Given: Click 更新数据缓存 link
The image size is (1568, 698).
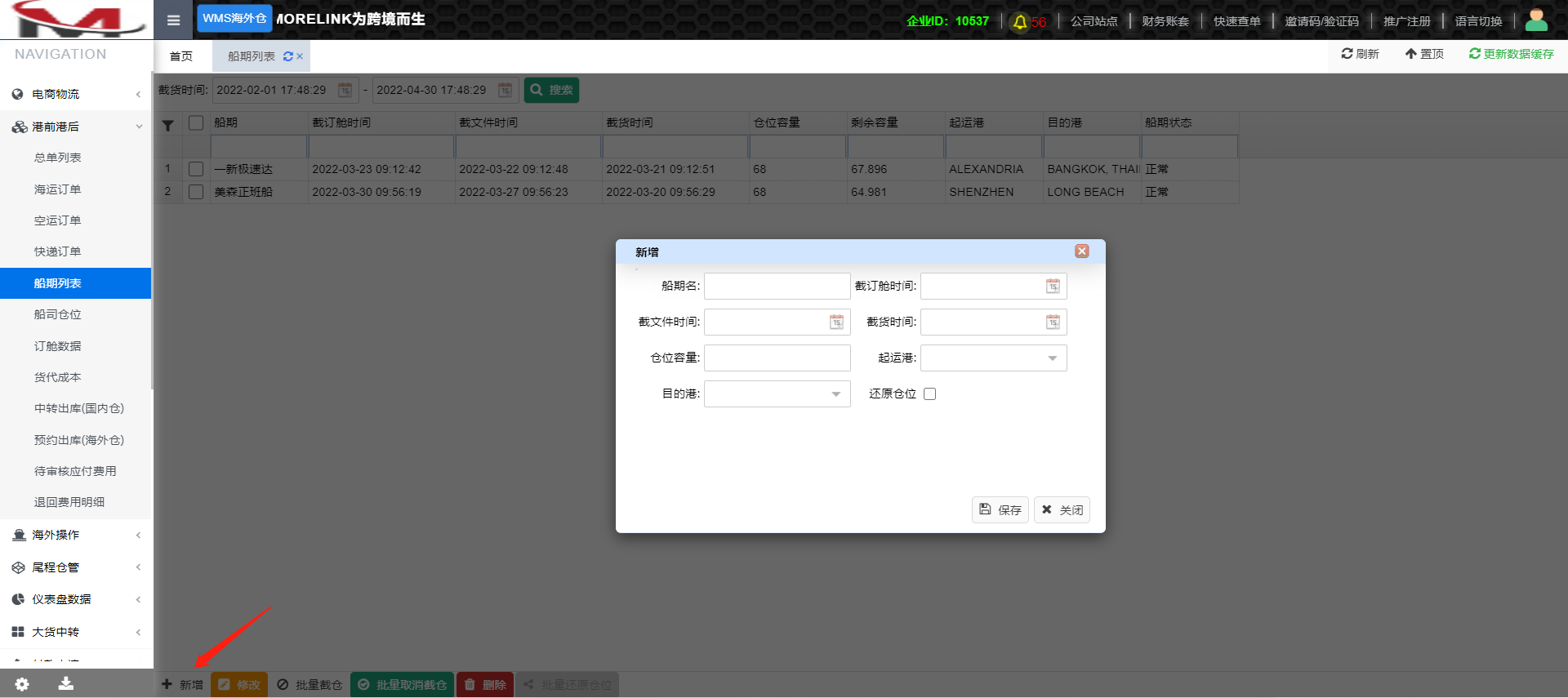Looking at the screenshot, I should 1511,54.
